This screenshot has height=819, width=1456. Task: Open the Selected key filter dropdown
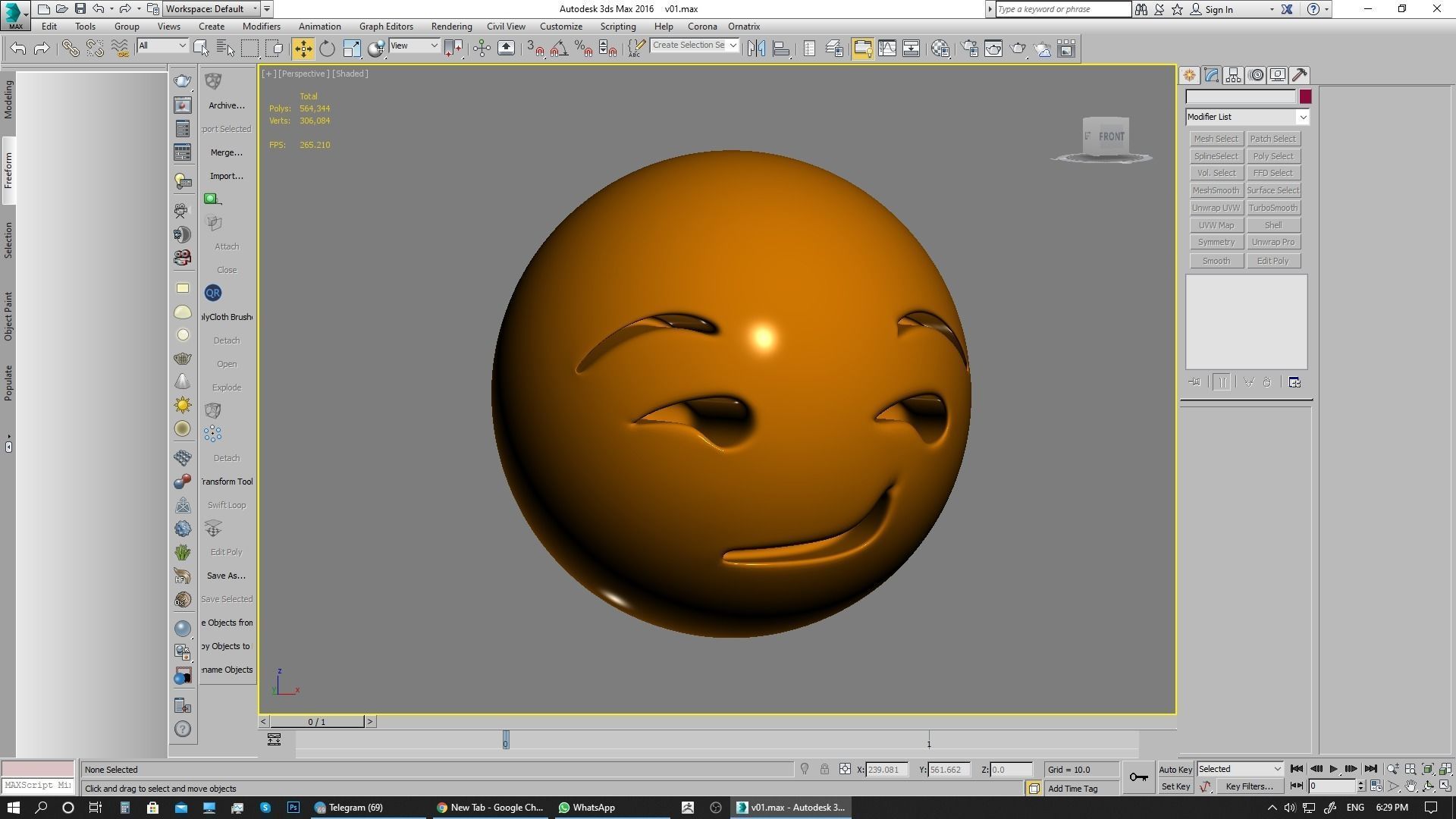click(1240, 769)
